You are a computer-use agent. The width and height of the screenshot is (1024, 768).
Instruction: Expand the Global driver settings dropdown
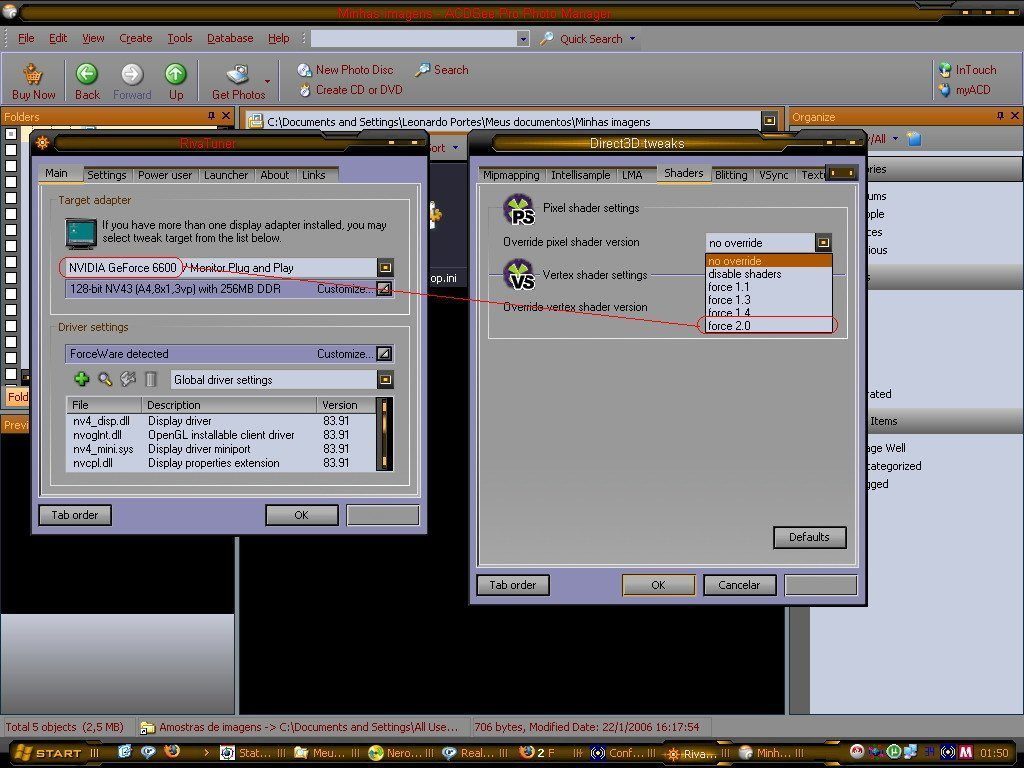click(x=385, y=380)
